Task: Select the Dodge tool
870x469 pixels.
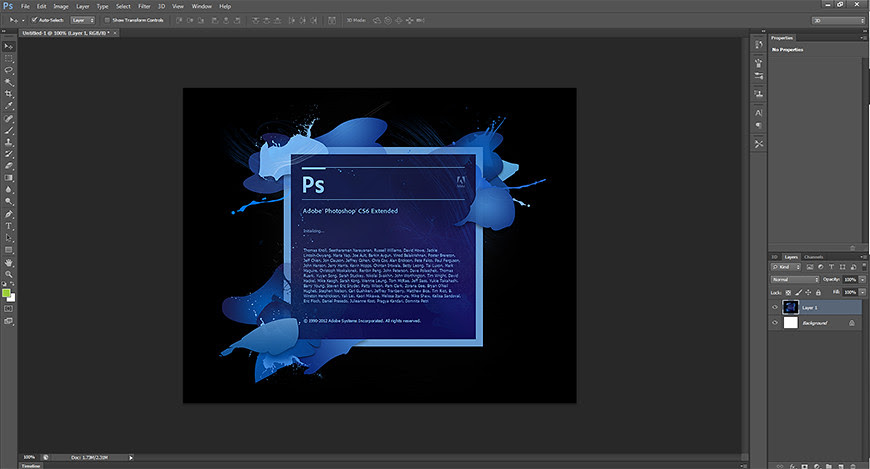Action: click(x=8, y=201)
